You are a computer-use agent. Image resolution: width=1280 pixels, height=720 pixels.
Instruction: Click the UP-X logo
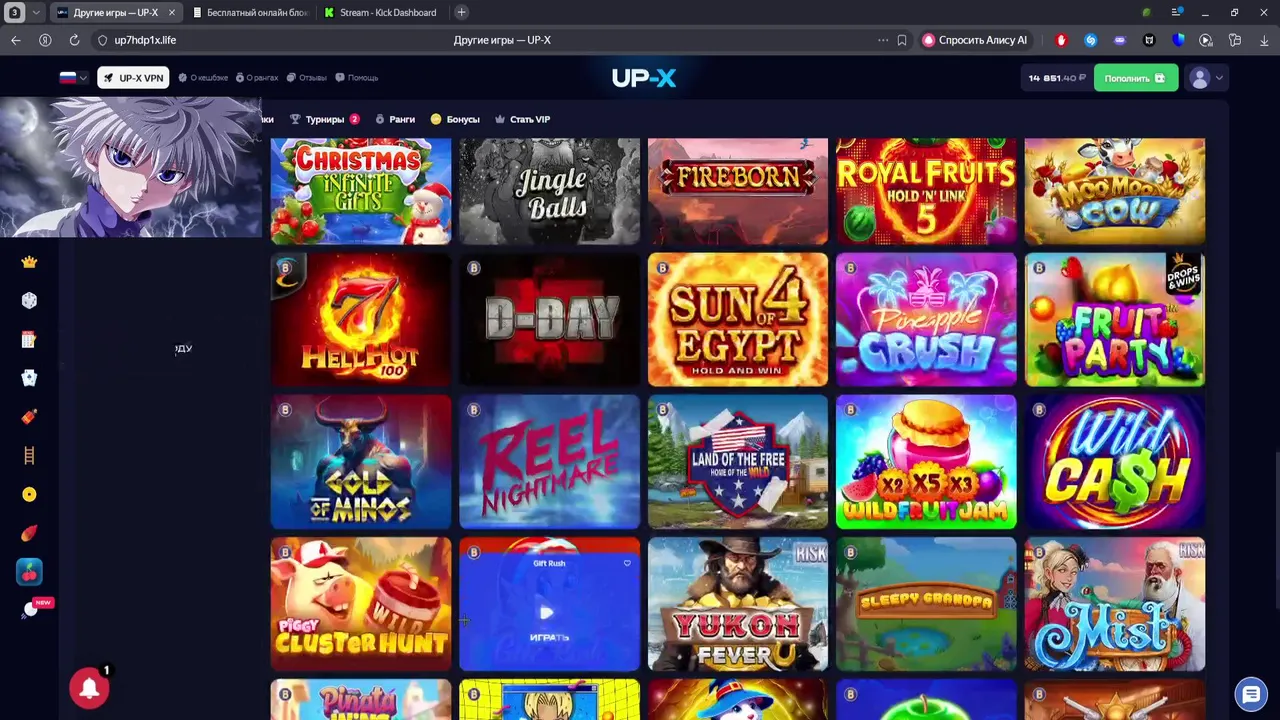pyautogui.click(x=644, y=78)
